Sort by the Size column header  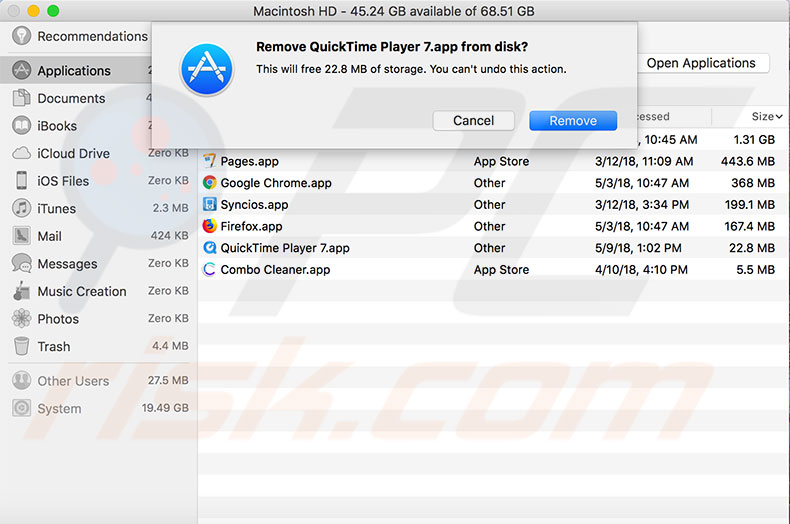[x=766, y=116]
